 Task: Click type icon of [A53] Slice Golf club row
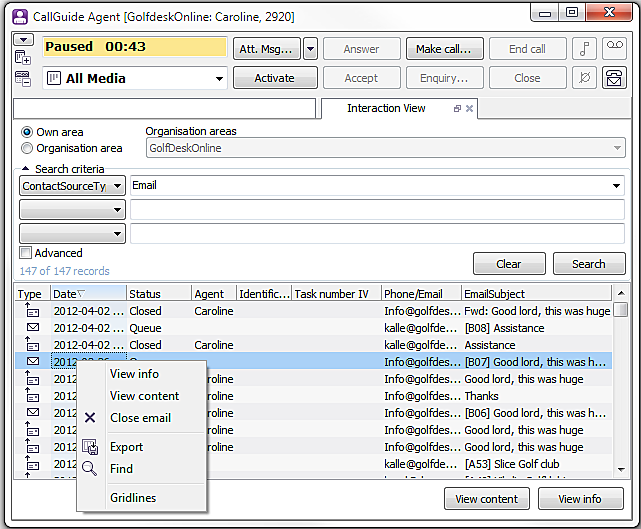(31, 463)
